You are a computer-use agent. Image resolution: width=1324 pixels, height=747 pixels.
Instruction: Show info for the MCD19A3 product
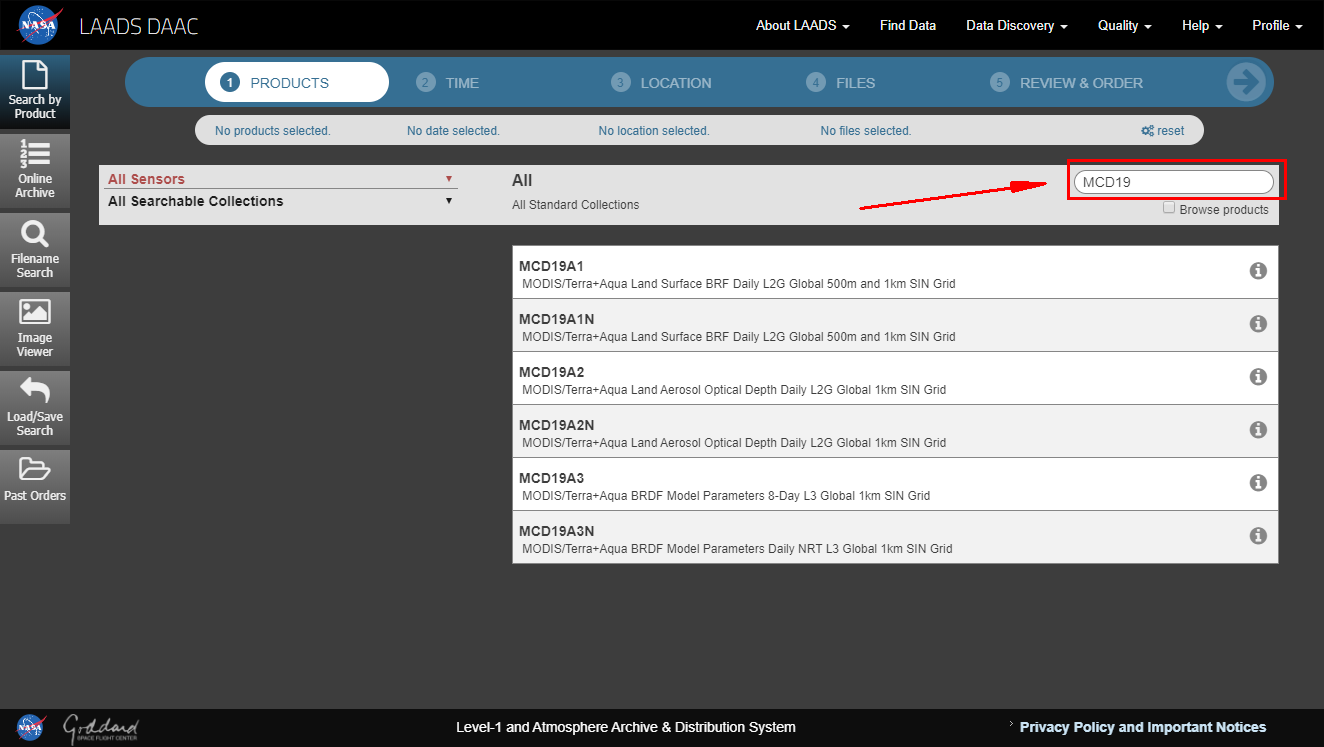point(1258,483)
